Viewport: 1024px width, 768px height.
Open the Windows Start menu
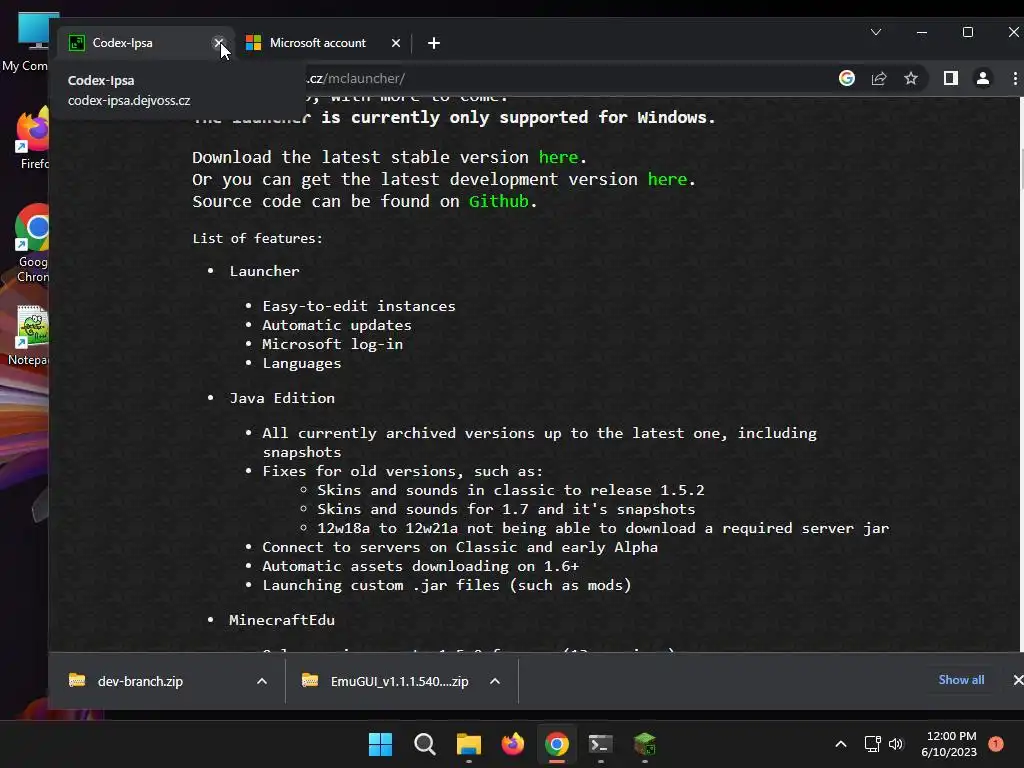pyautogui.click(x=380, y=744)
